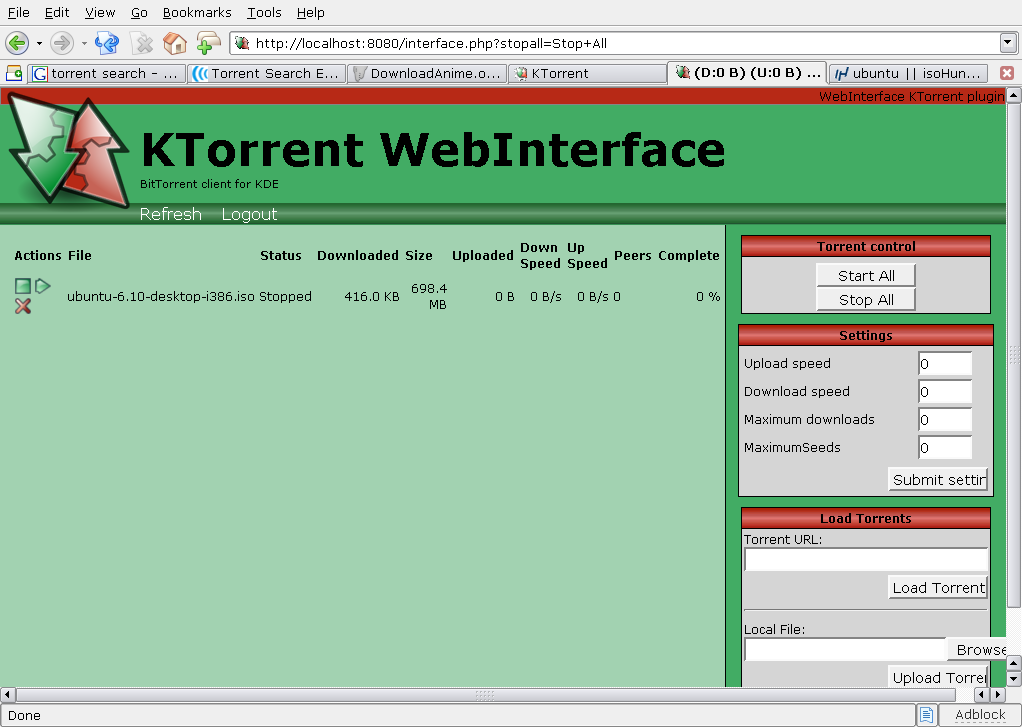This screenshot has width=1022, height=727.
Task: Click the Stop All button
Action: (866, 299)
